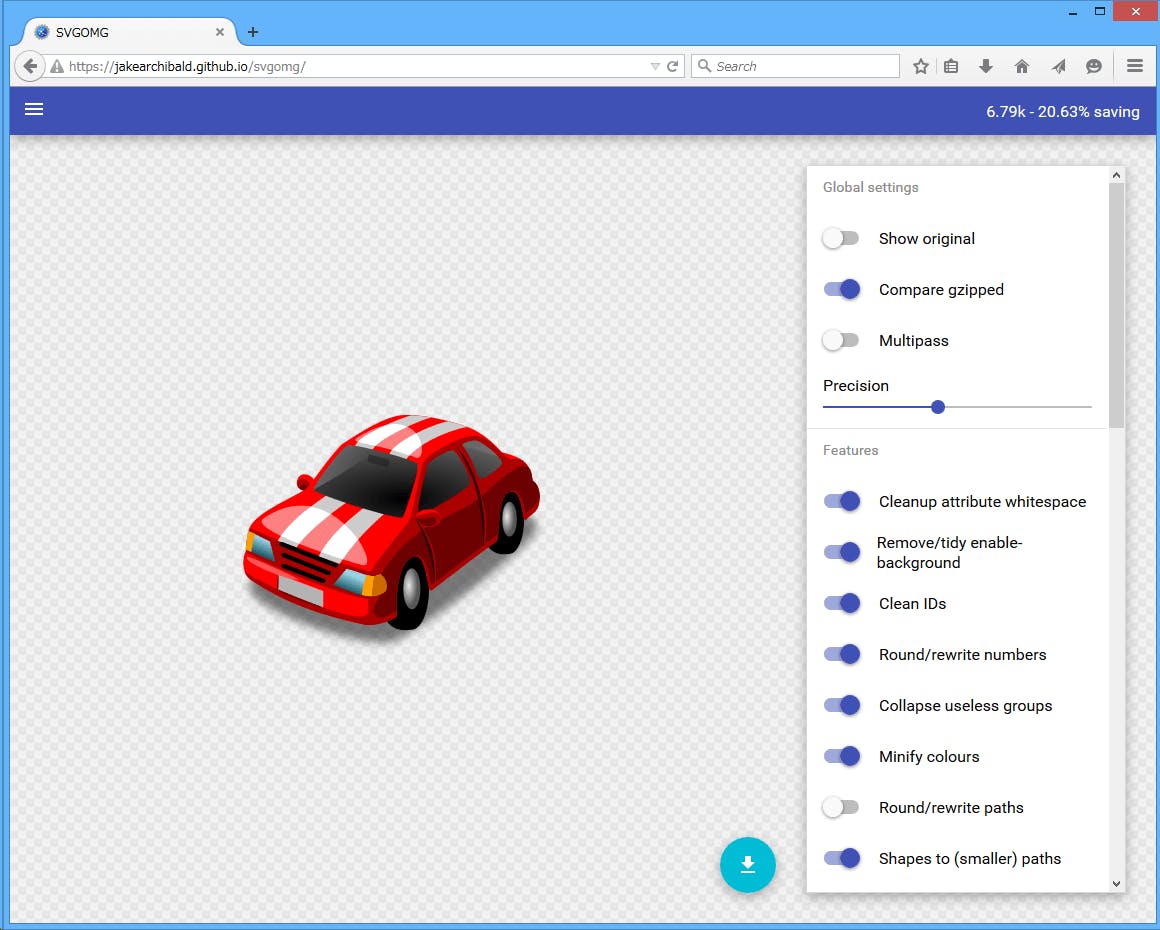Image resolution: width=1160 pixels, height=930 pixels.
Task: Enable the Show original toggle
Action: tap(840, 238)
